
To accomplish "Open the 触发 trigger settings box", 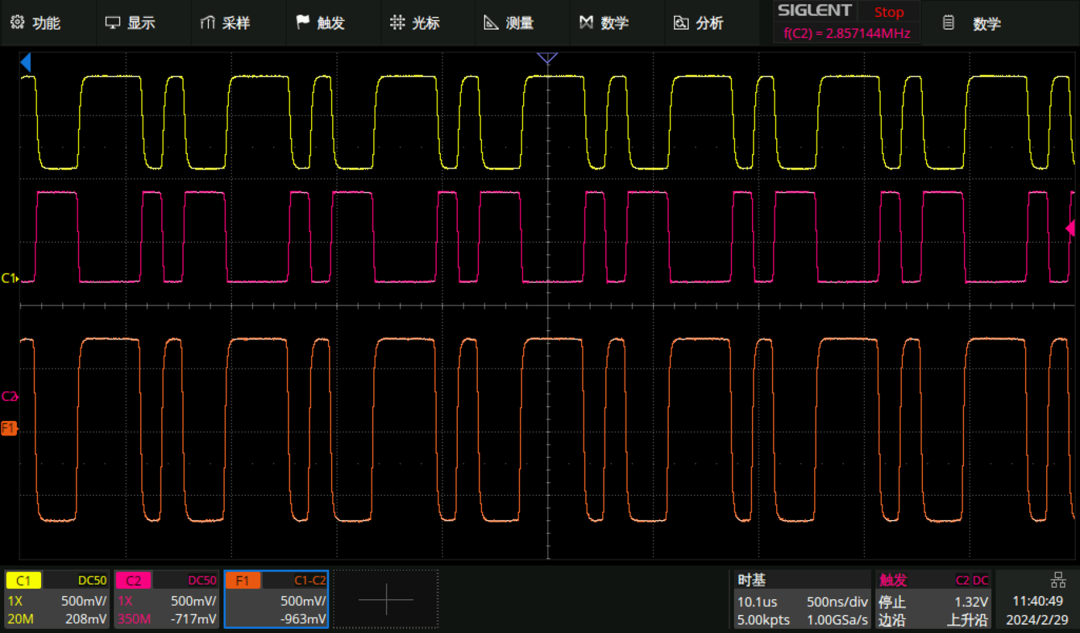I will pos(933,599).
